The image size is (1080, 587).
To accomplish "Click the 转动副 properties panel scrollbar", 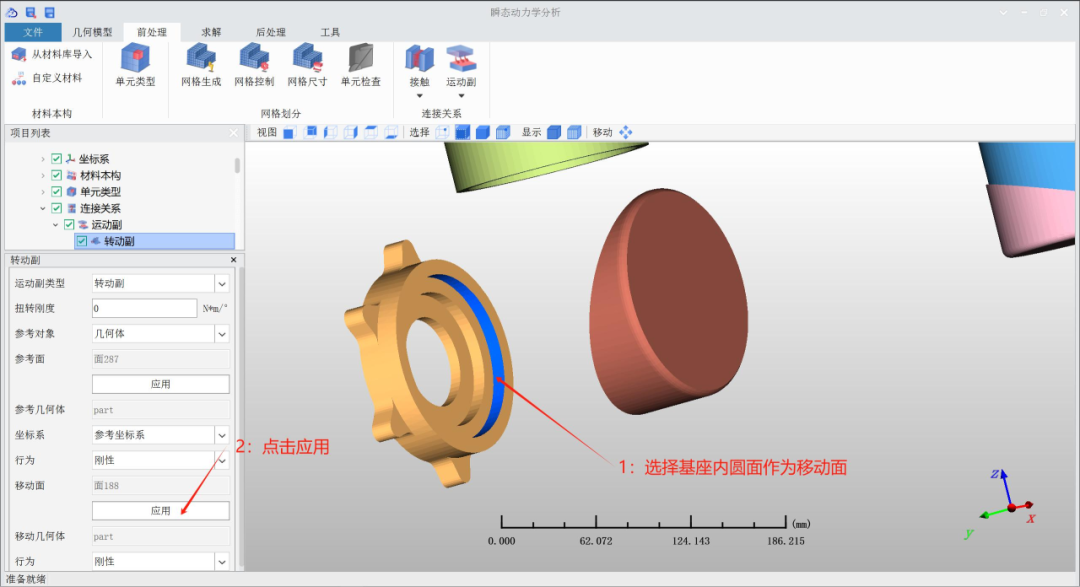I will 241,417.
